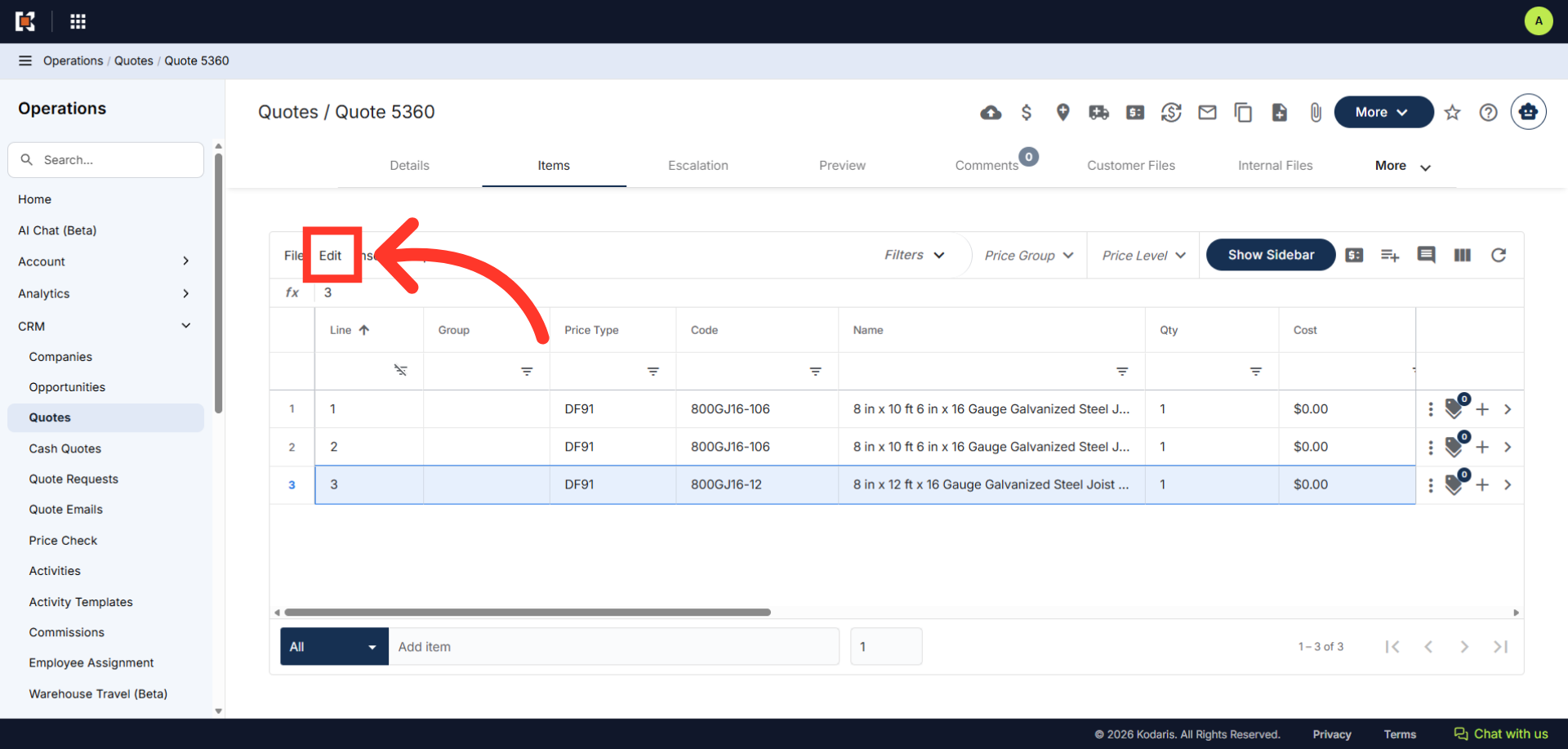Switch to the Preview tab
The width and height of the screenshot is (1568, 749).
coord(842,165)
